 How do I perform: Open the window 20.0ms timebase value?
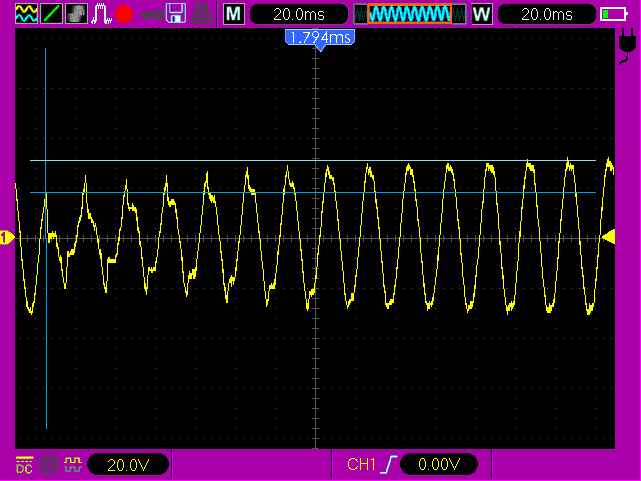[x=546, y=14]
